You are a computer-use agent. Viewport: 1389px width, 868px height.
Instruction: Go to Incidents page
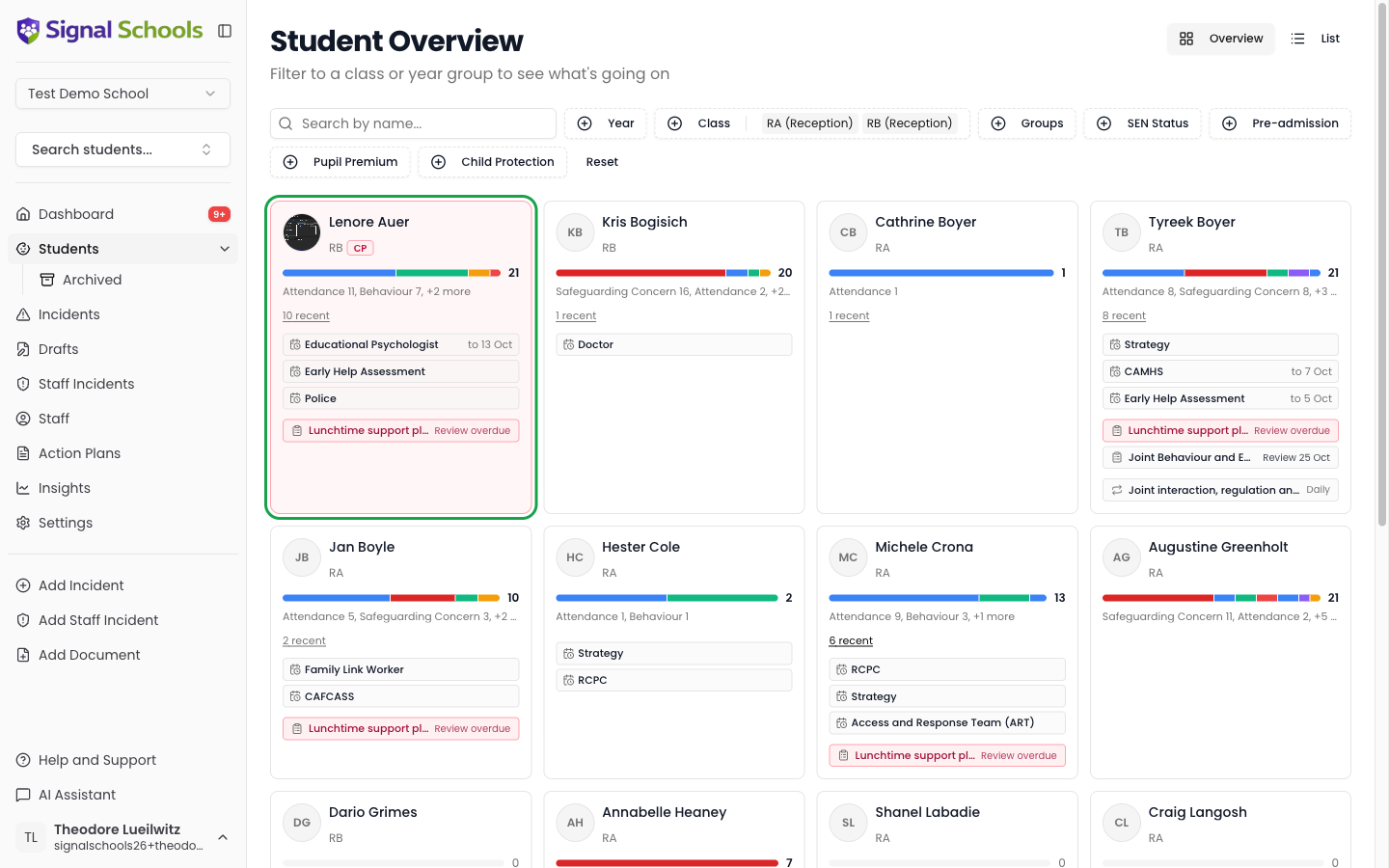click(123, 314)
